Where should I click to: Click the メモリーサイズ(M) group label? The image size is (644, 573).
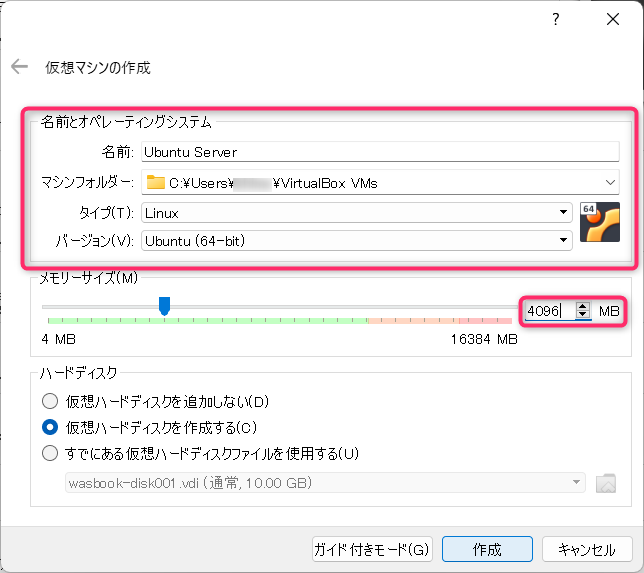coord(88,278)
